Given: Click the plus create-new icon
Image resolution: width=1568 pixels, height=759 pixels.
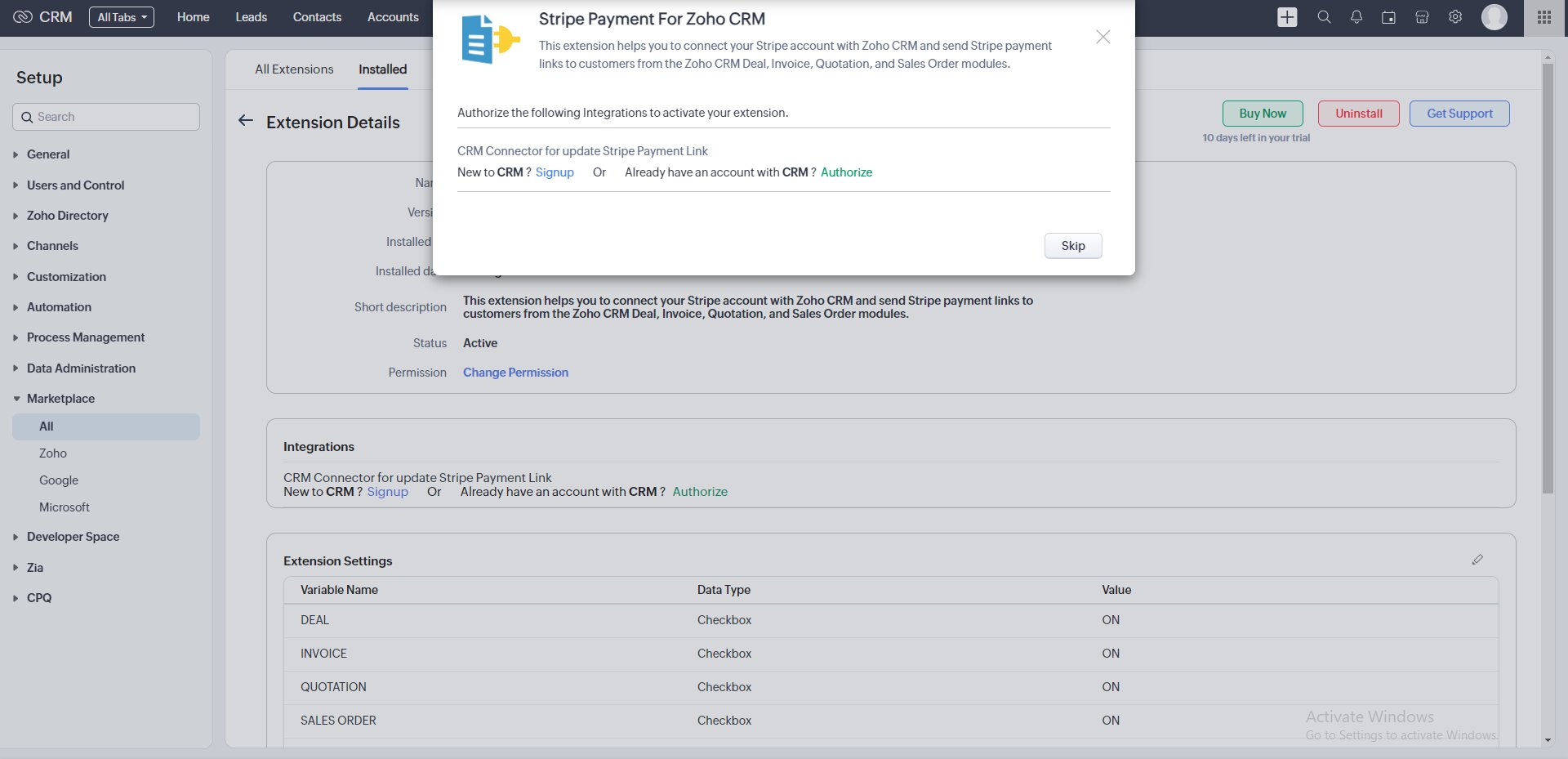Looking at the screenshot, I should [1287, 17].
